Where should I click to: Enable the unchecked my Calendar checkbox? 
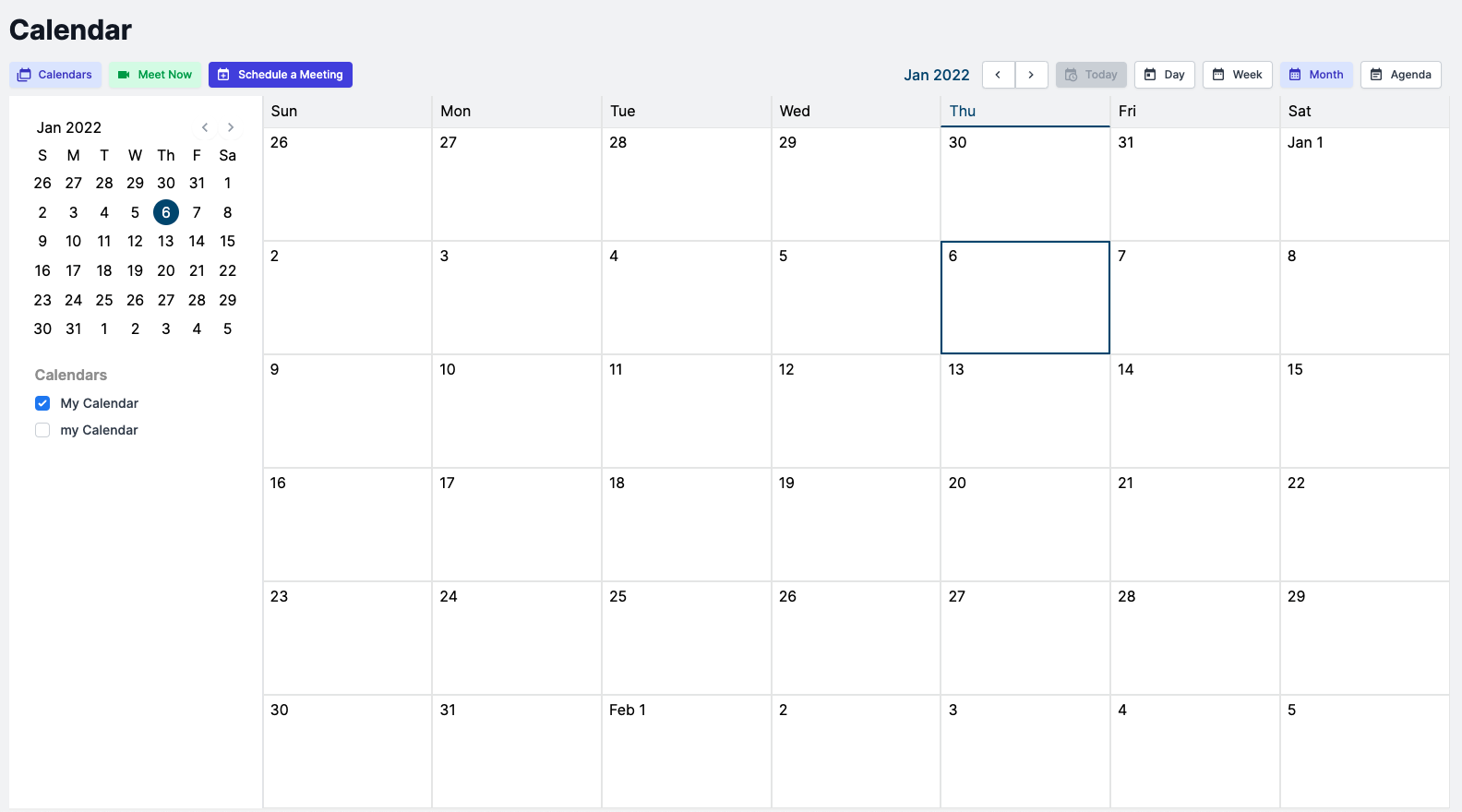42,430
